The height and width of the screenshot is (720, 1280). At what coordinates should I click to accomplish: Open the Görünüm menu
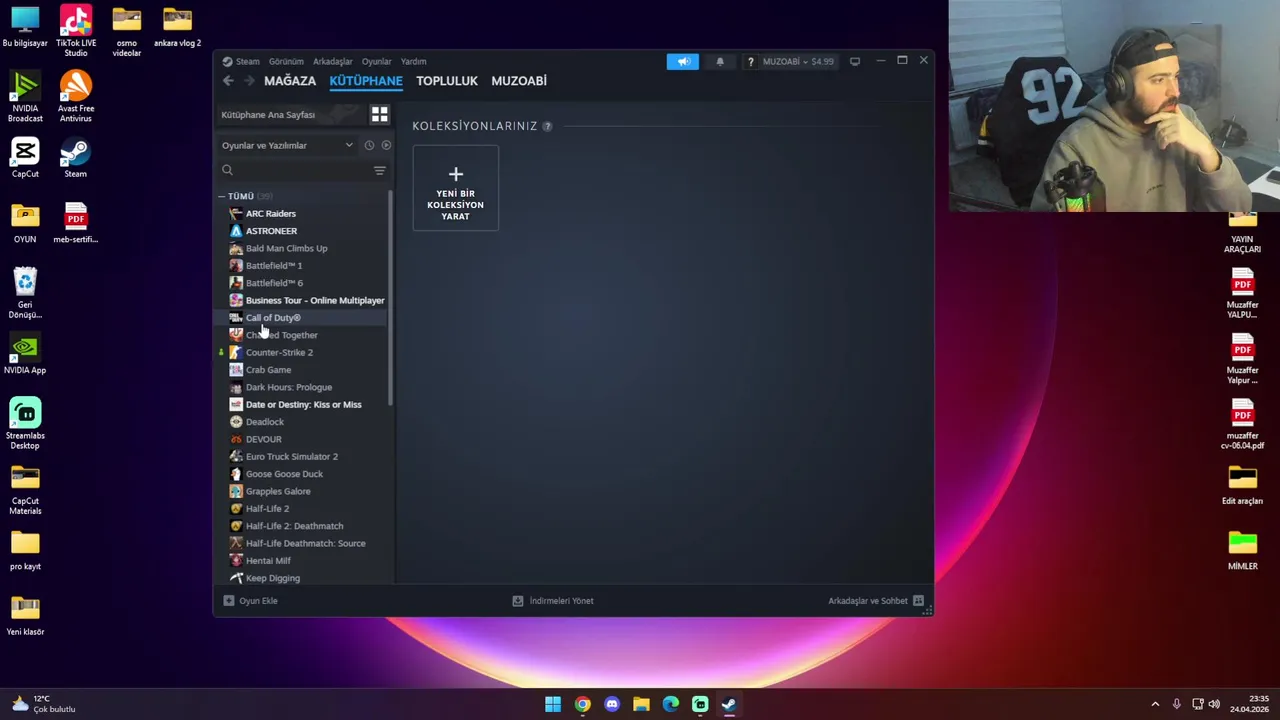click(286, 62)
